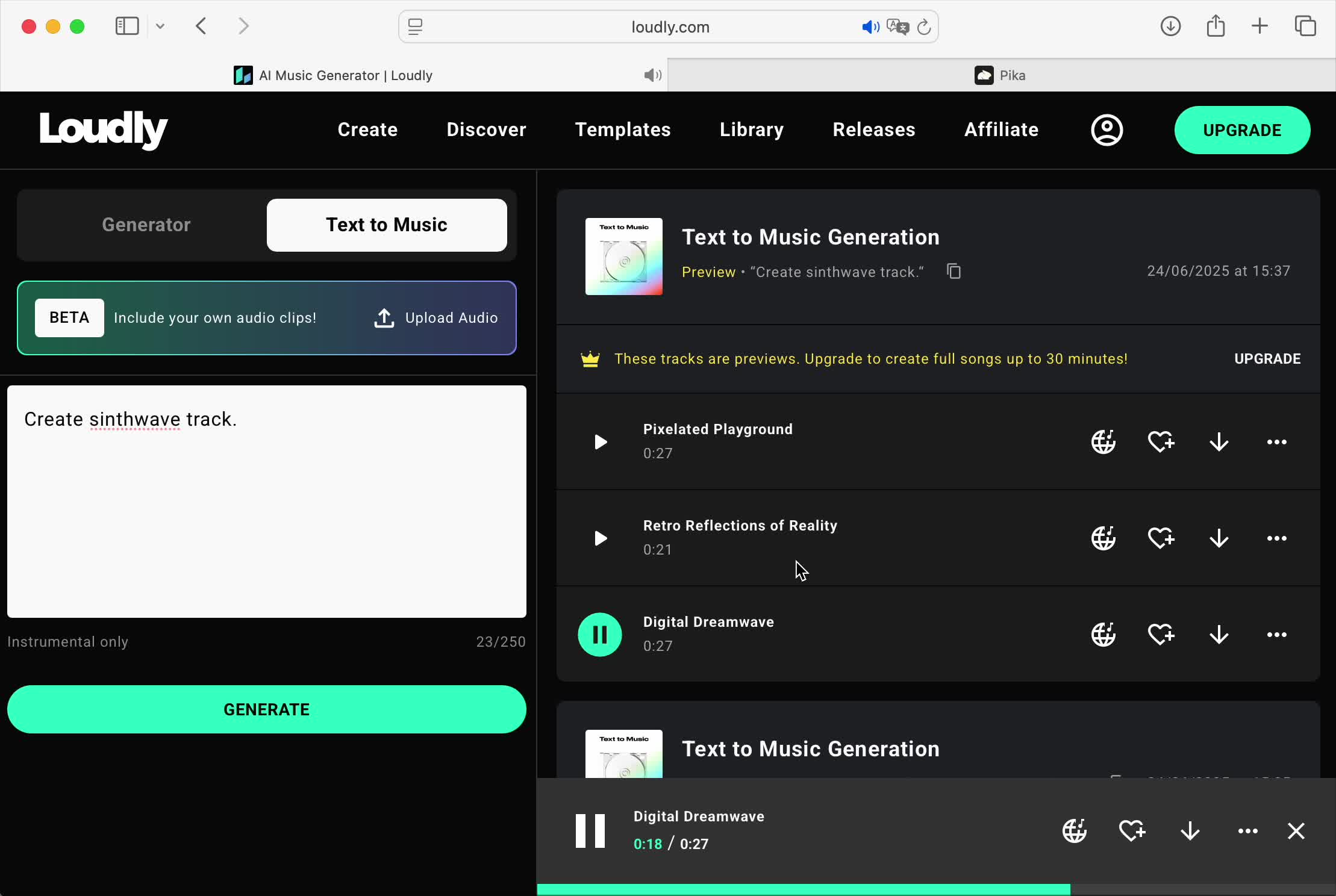Mute the Loudly tab audio
The image size is (1336, 896).
pos(652,75)
